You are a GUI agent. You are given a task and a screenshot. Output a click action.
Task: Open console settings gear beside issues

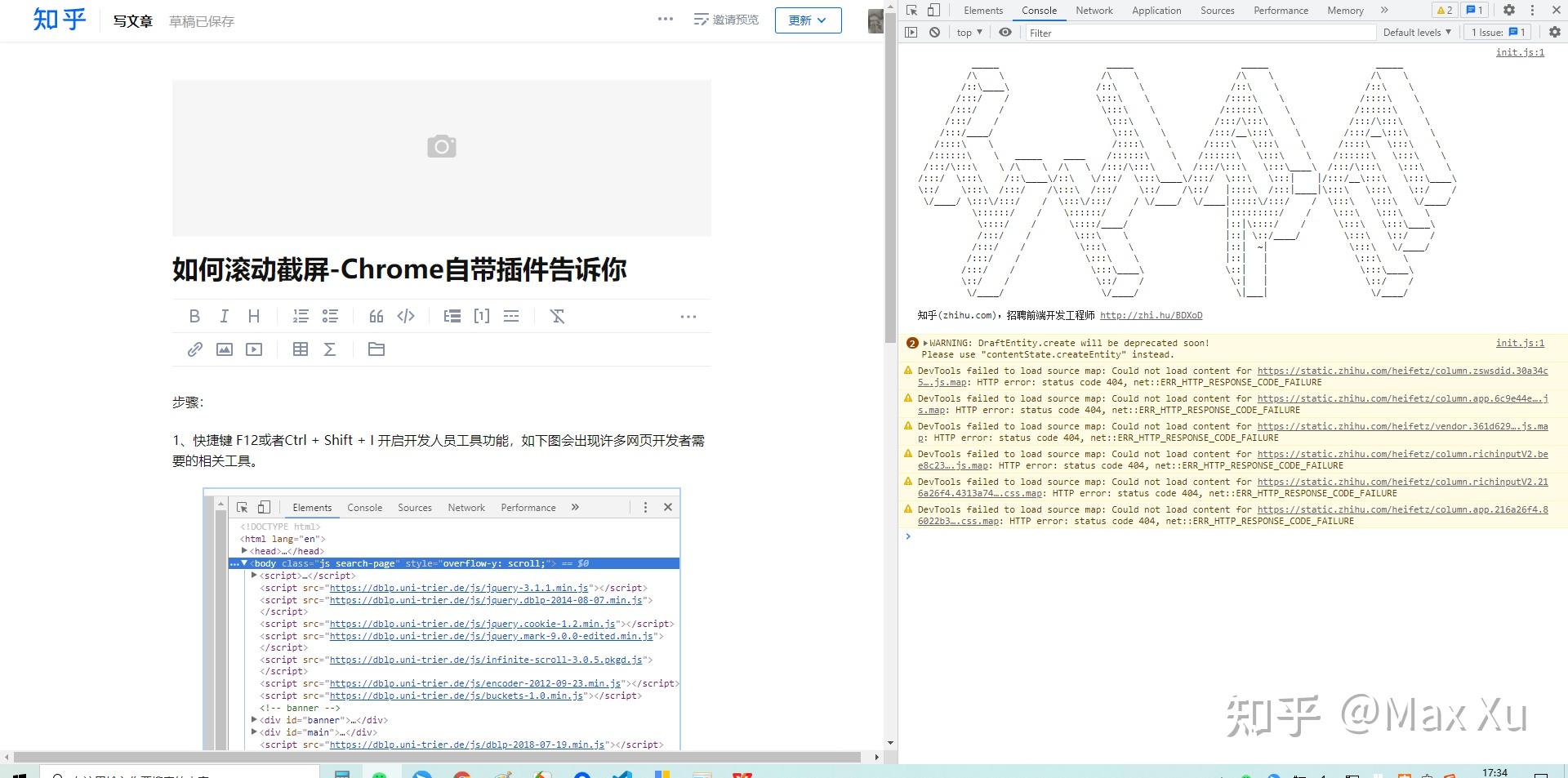click(1555, 33)
